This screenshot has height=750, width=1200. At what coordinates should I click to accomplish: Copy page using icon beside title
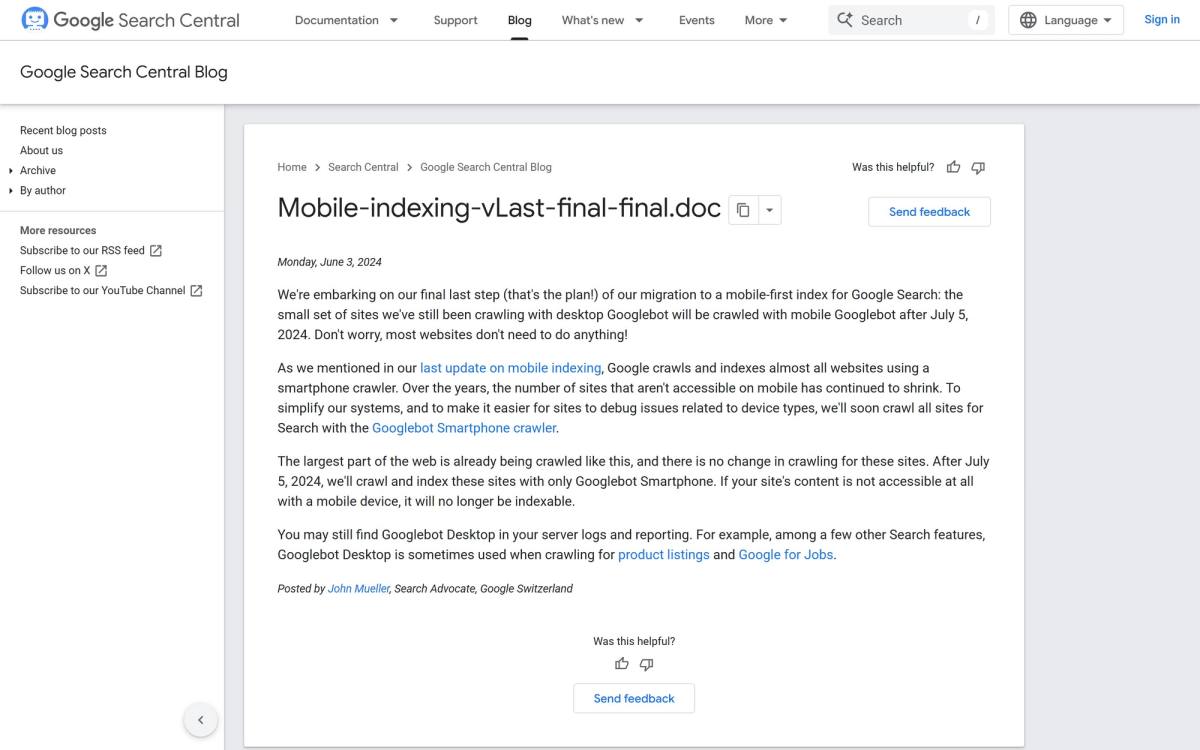[743, 210]
